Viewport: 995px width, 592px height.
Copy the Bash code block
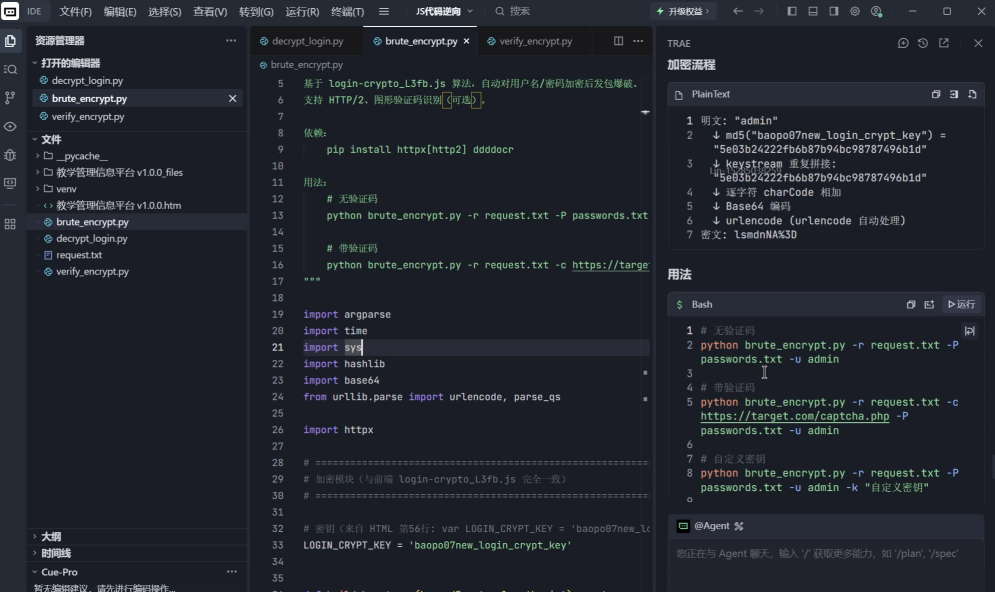[911, 305]
